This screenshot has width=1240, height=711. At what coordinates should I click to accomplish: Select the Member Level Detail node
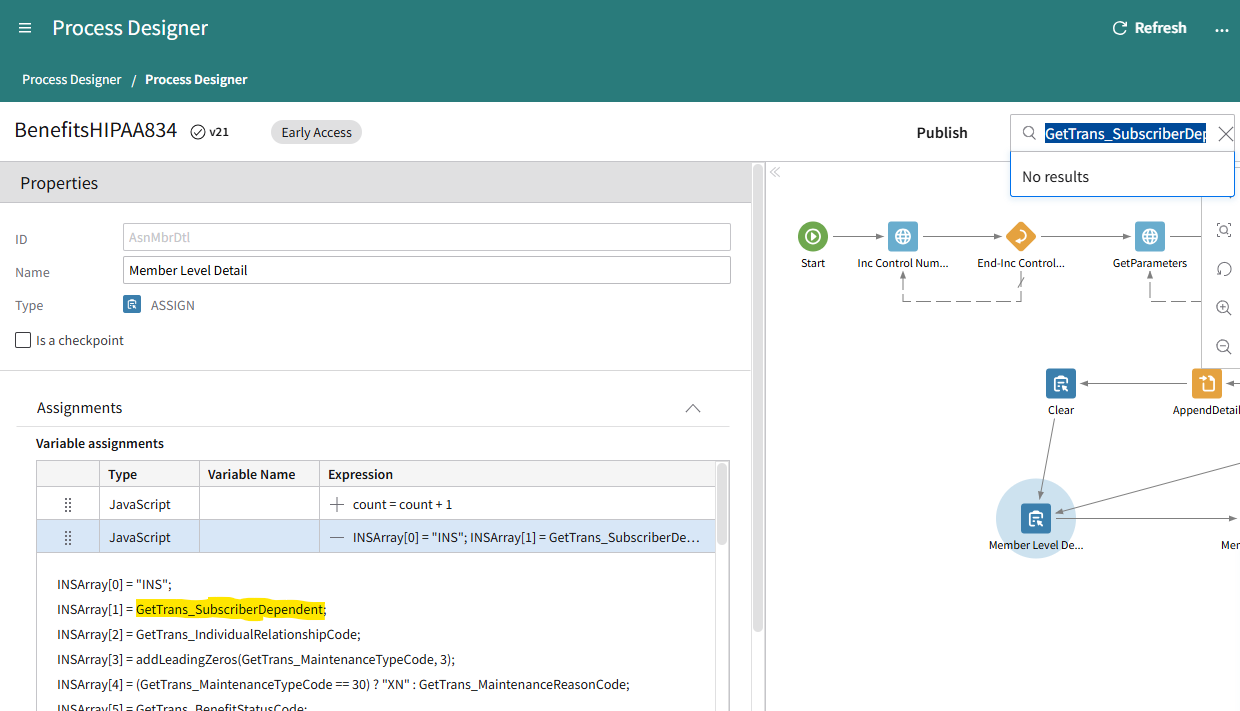point(1036,518)
